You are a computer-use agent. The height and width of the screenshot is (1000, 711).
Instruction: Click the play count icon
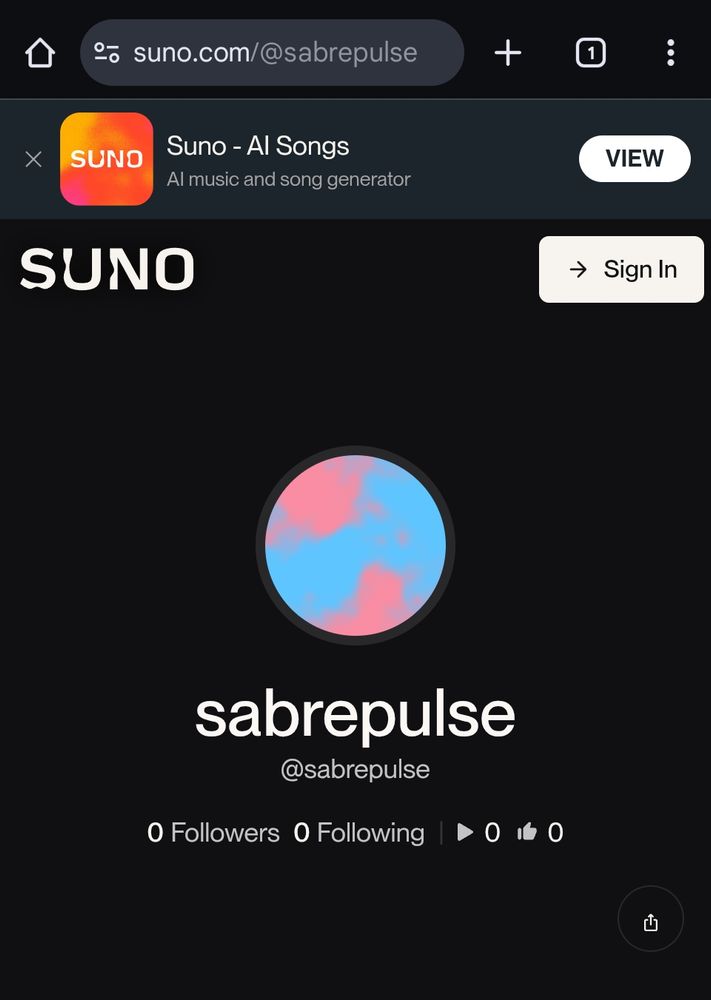(465, 832)
